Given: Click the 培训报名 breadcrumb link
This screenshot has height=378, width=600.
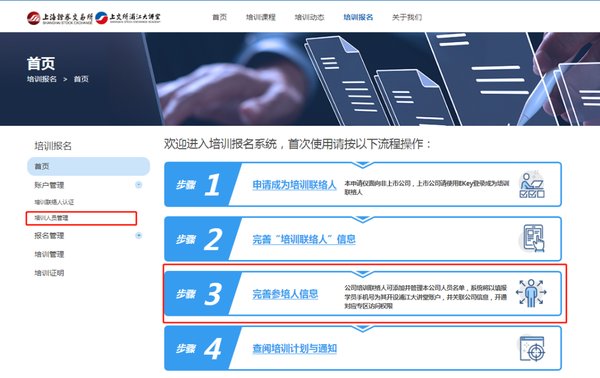Looking at the screenshot, I should point(42,79).
